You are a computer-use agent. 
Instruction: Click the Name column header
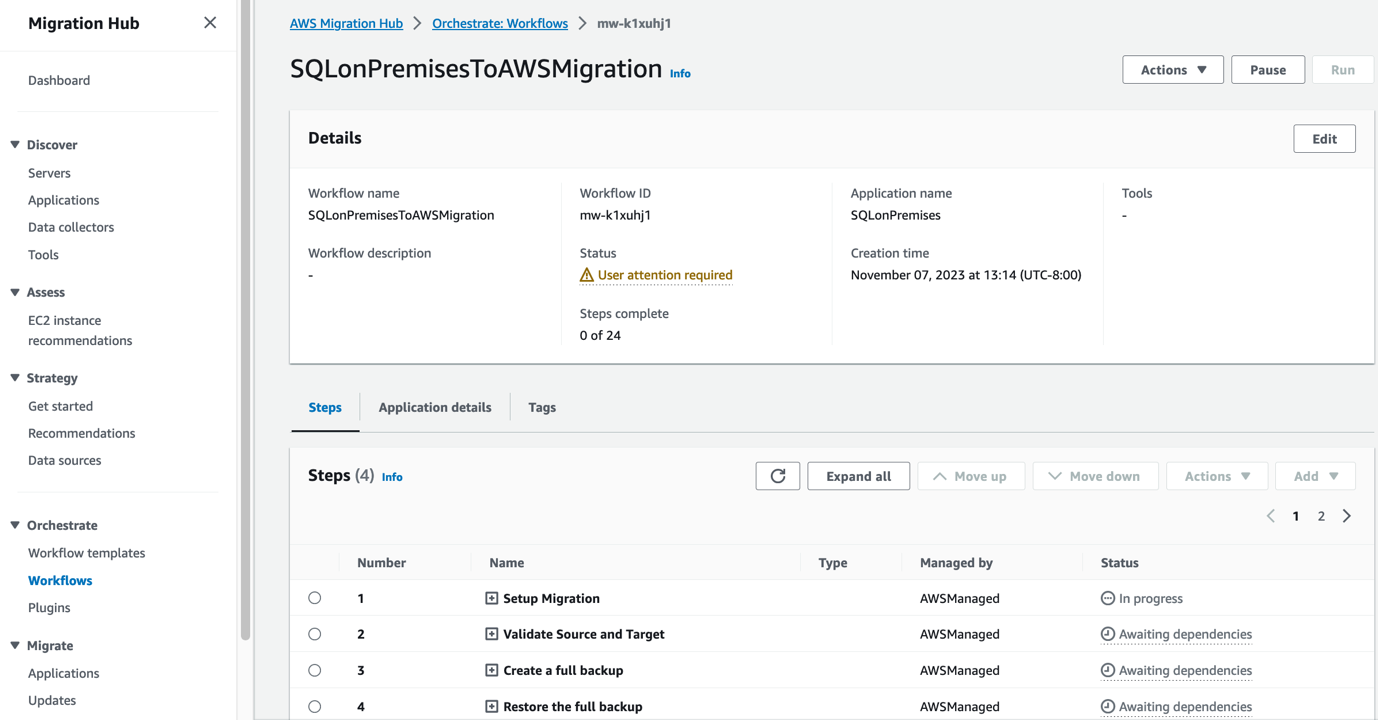click(507, 563)
